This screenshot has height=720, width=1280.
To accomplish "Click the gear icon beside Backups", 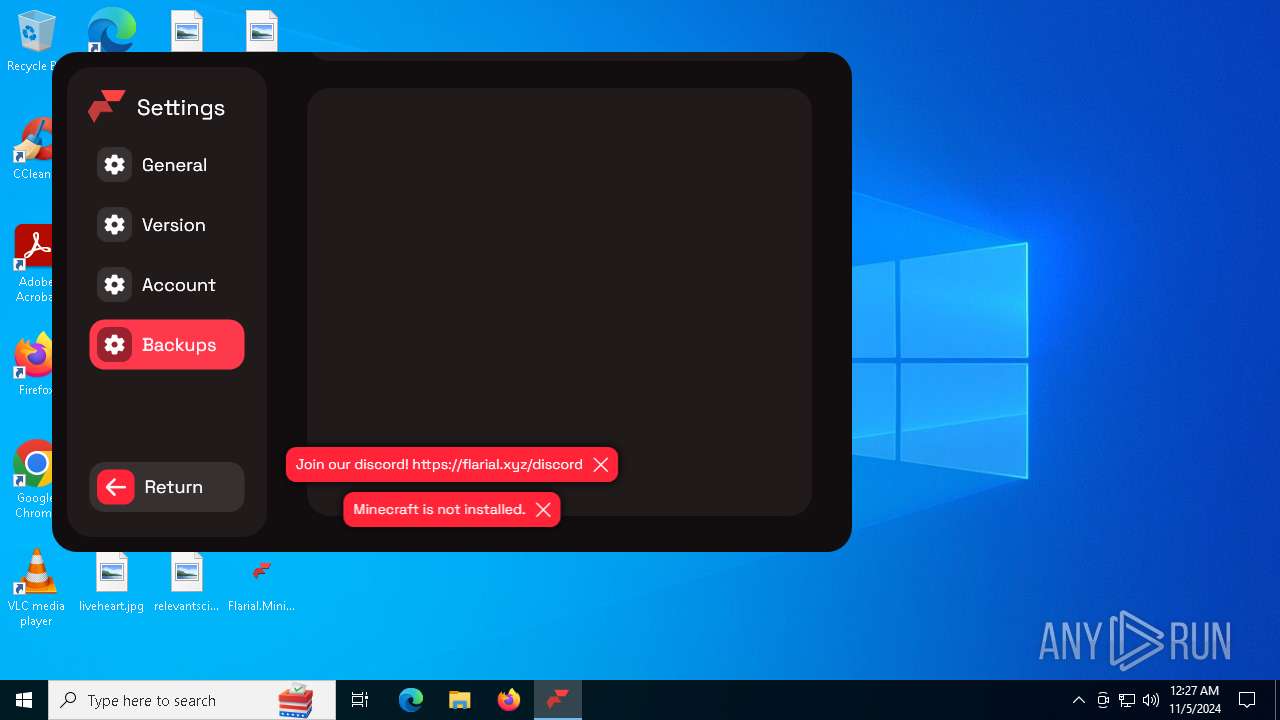I will tap(115, 345).
